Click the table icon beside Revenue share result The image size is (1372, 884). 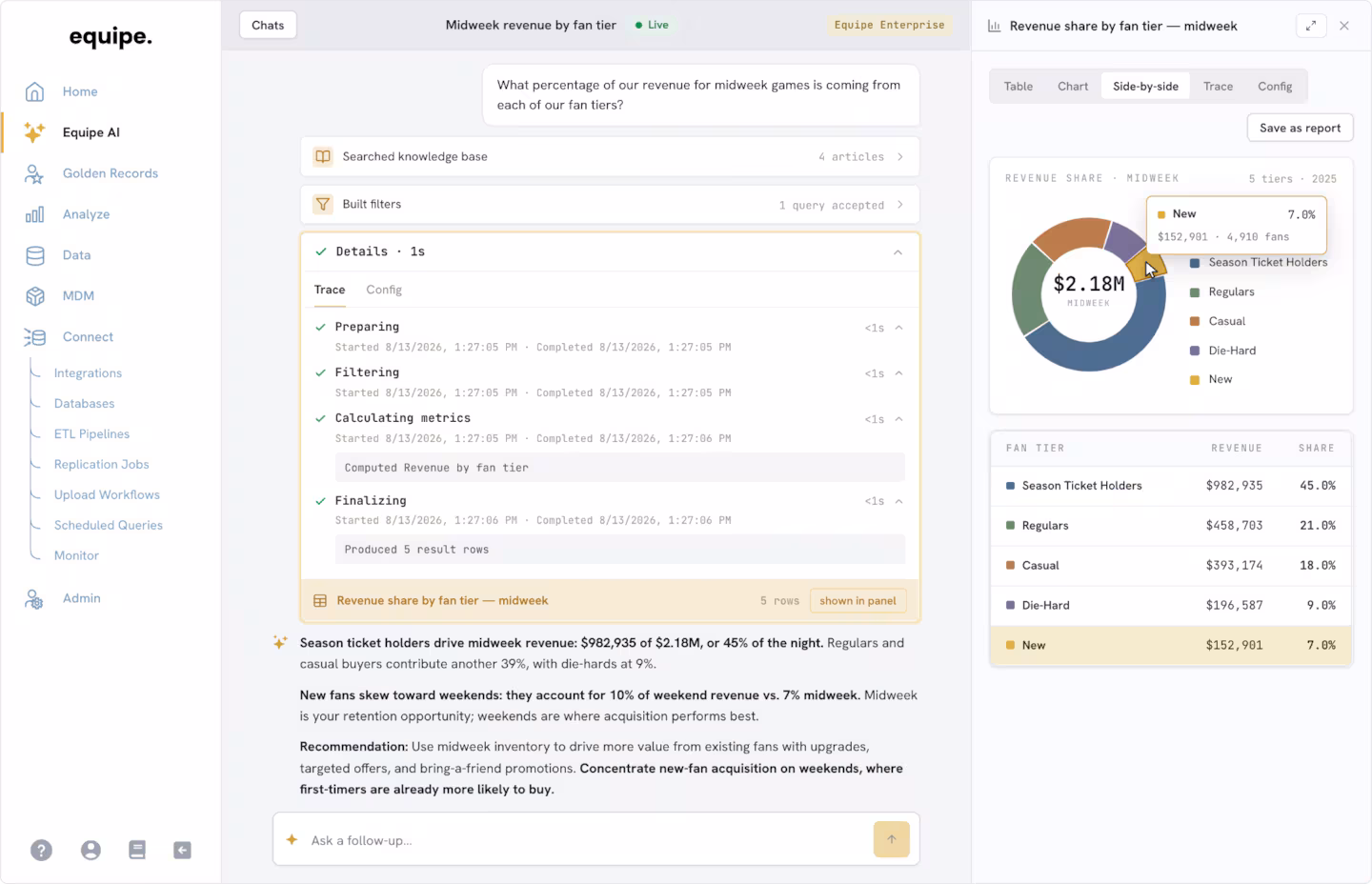[x=320, y=601]
